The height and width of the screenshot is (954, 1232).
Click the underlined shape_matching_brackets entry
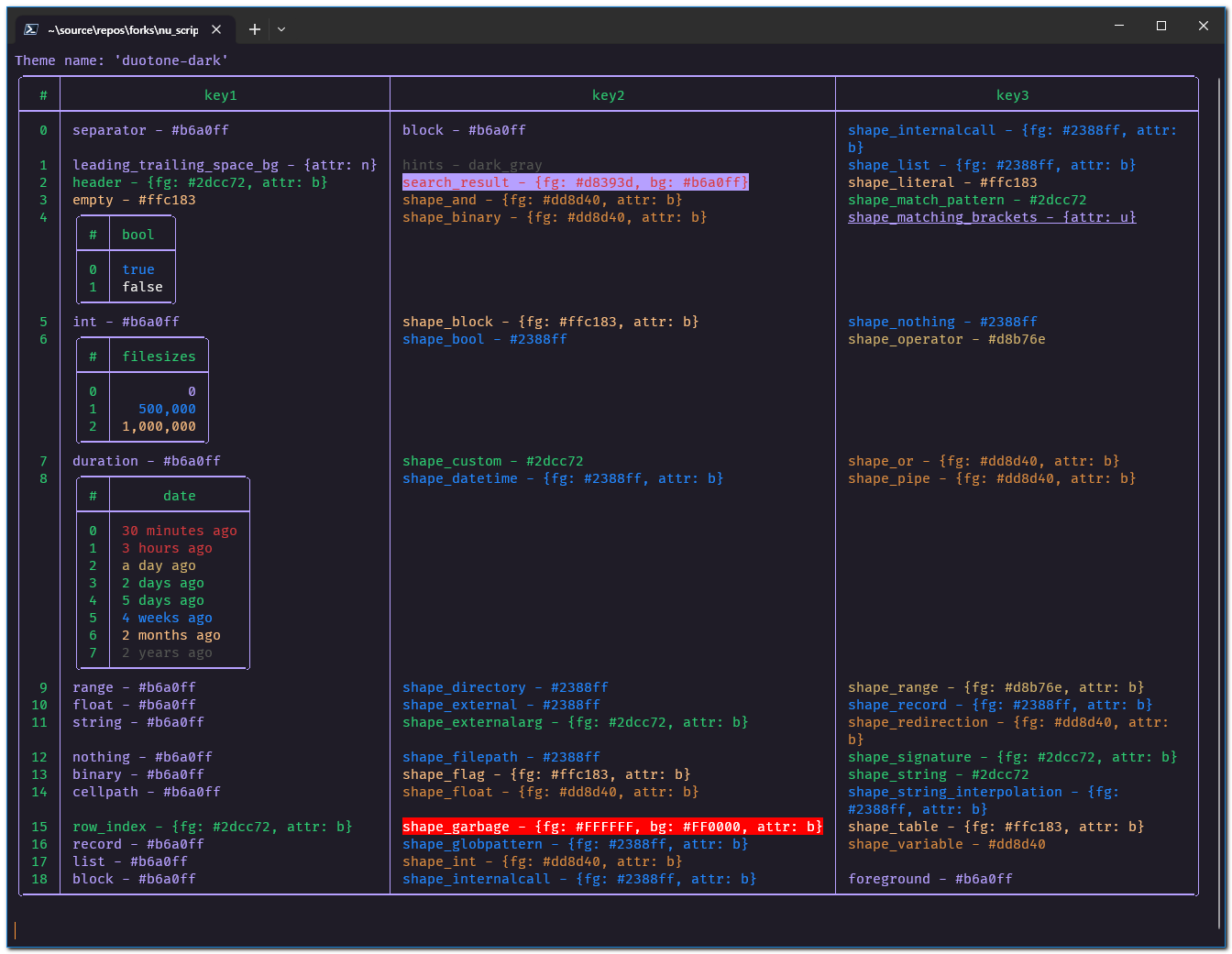pos(993,217)
